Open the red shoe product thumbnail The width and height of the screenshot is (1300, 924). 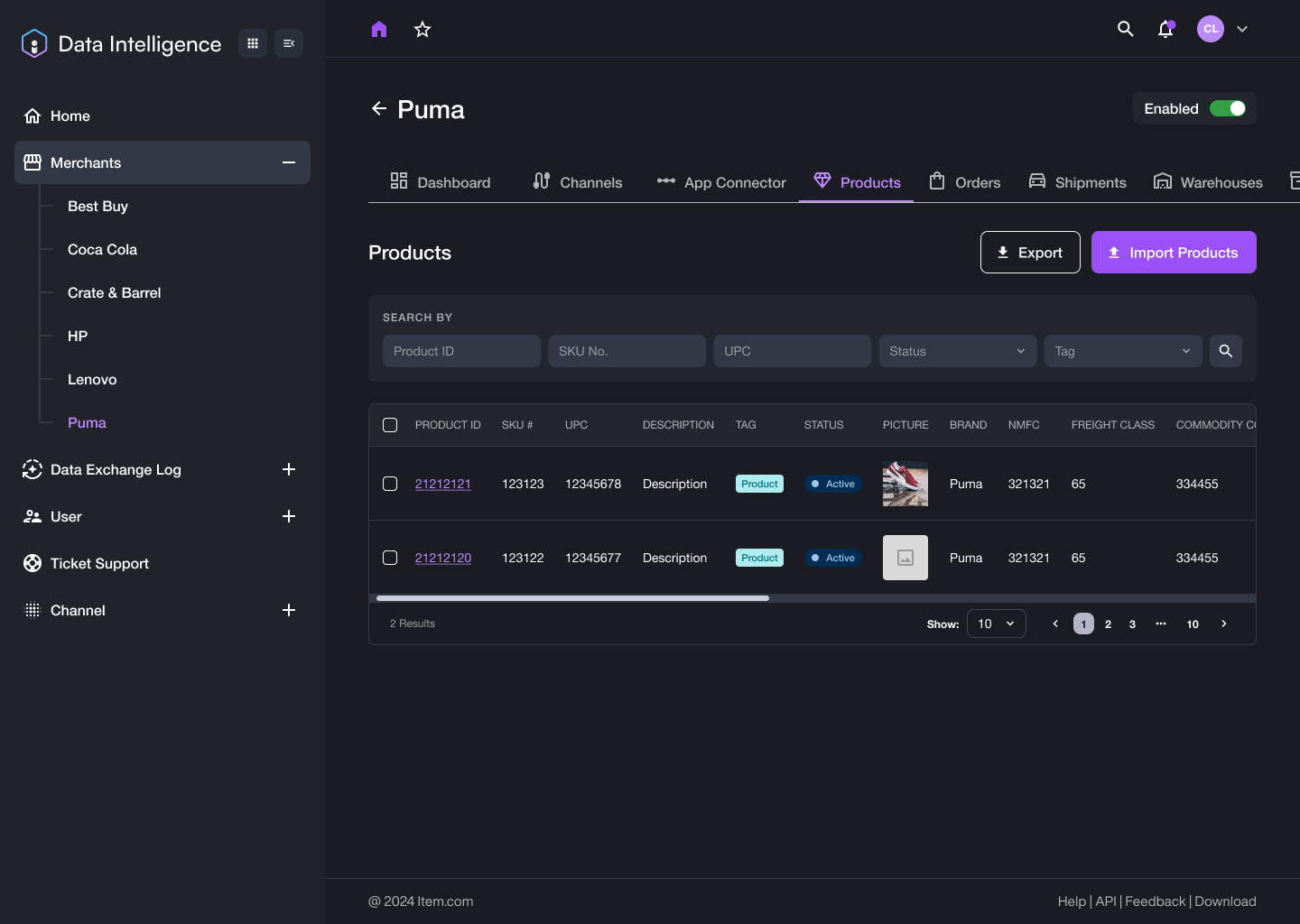905,484
